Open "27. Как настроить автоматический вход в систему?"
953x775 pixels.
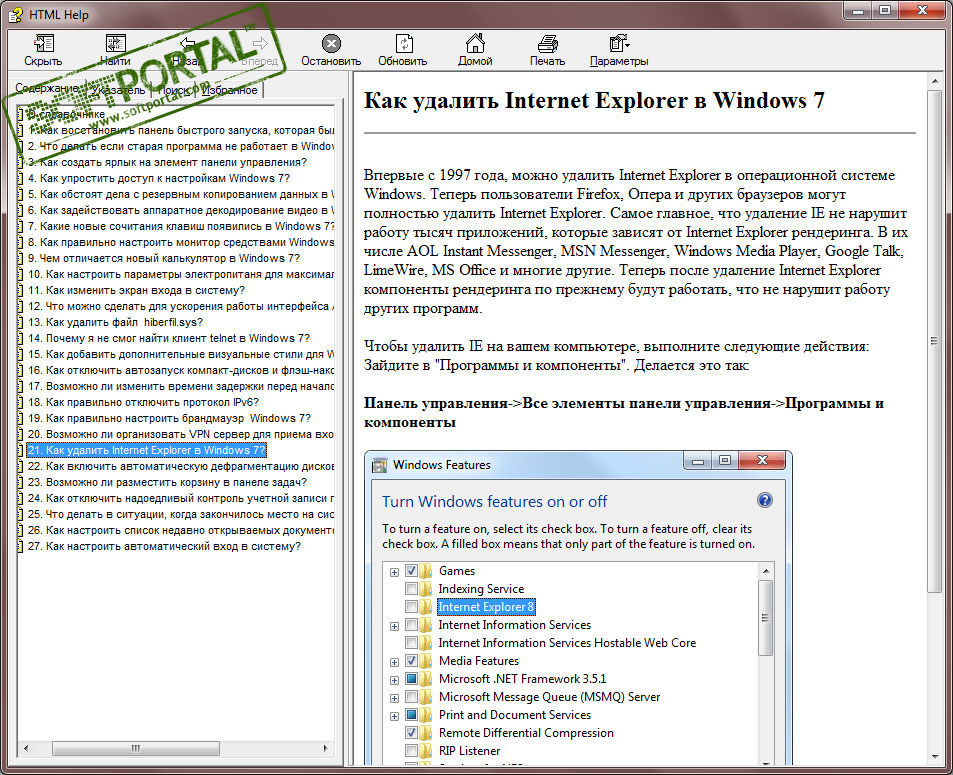coord(164,546)
